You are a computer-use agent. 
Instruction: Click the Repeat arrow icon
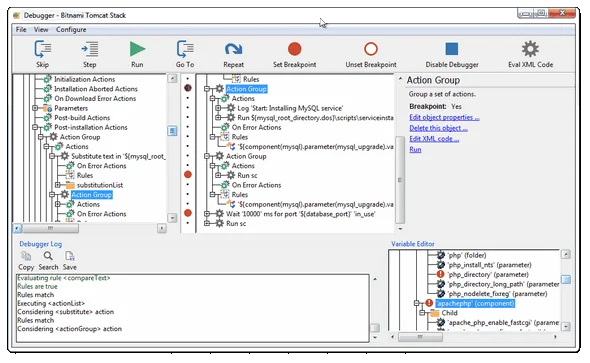234,49
